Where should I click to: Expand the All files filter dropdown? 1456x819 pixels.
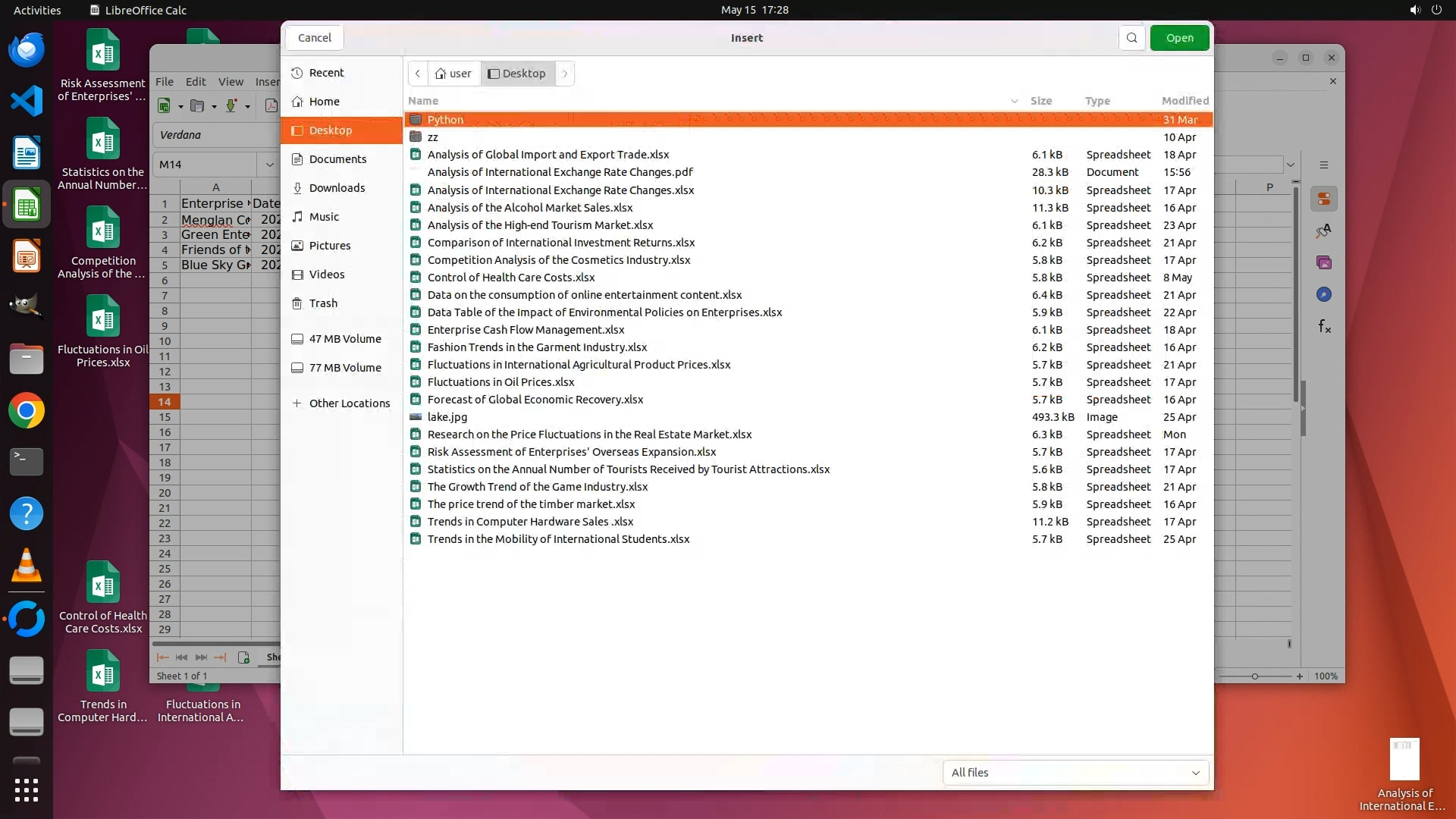[1075, 772]
